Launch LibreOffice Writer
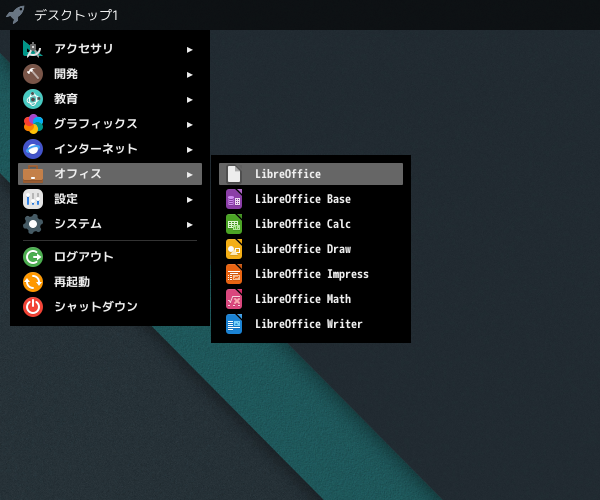The height and width of the screenshot is (500, 600). (311, 324)
